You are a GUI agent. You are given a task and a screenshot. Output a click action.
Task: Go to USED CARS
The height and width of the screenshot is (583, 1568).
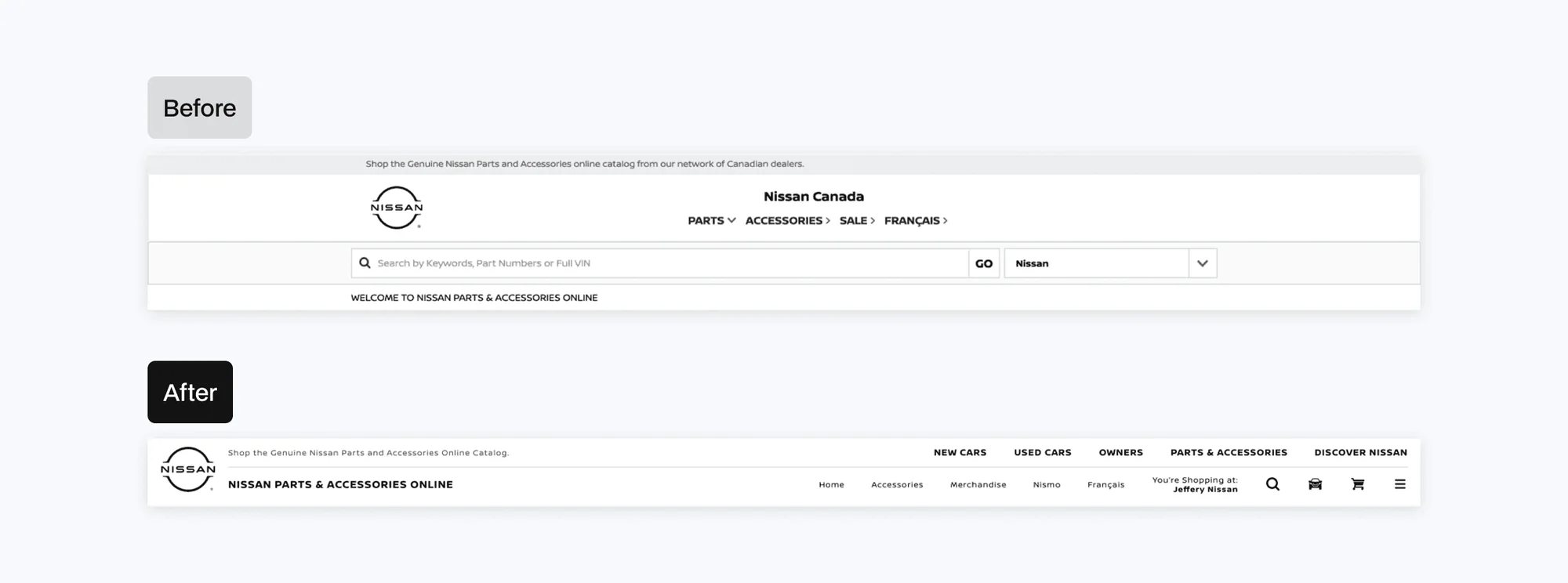[1042, 453]
